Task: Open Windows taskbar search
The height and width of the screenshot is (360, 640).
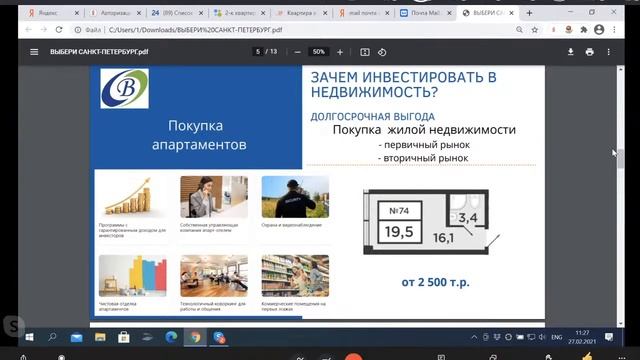Action: tap(52, 337)
